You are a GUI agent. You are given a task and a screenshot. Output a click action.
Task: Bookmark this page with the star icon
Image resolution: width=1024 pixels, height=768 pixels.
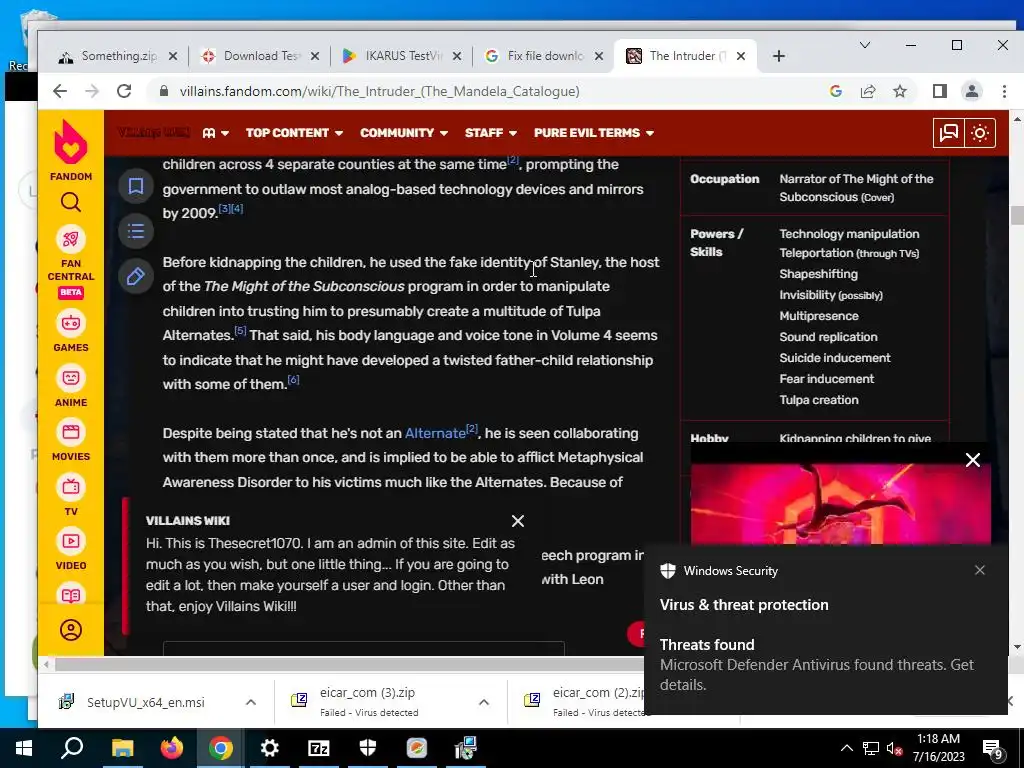pos(900,91)
